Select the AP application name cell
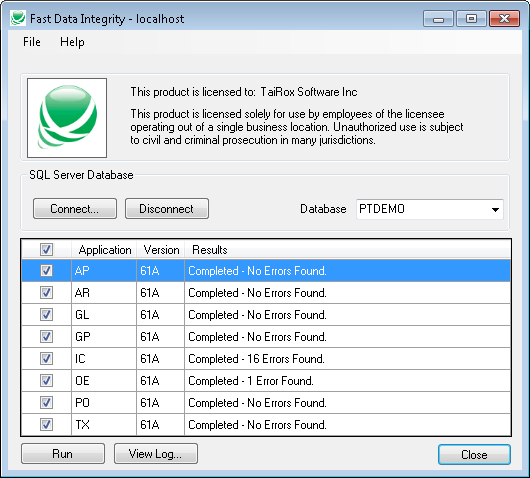The image size is (530, 478). (x=104, y=270)
